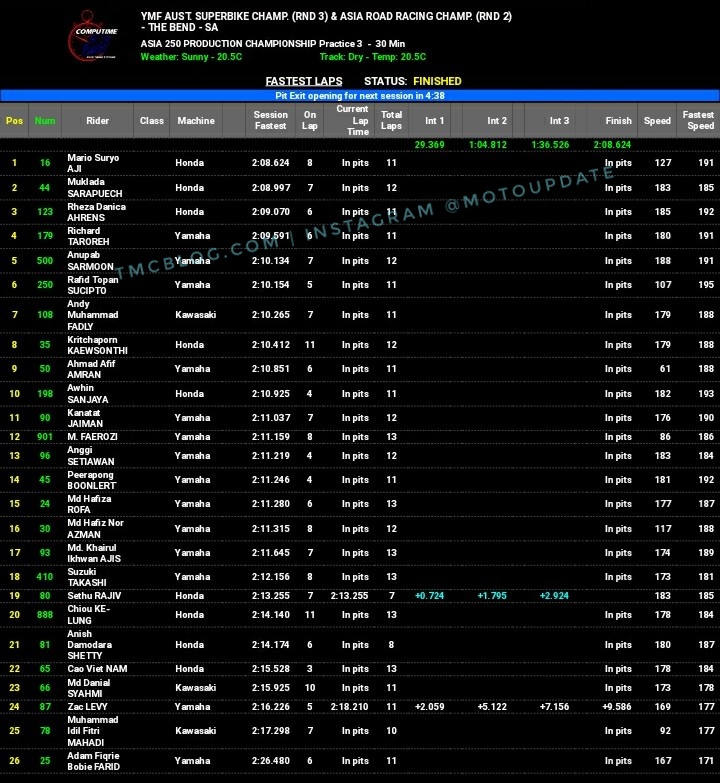Click session fastest time 2:08.624 for AJI
The image size is (720, 783).
(x=271, y=163)
